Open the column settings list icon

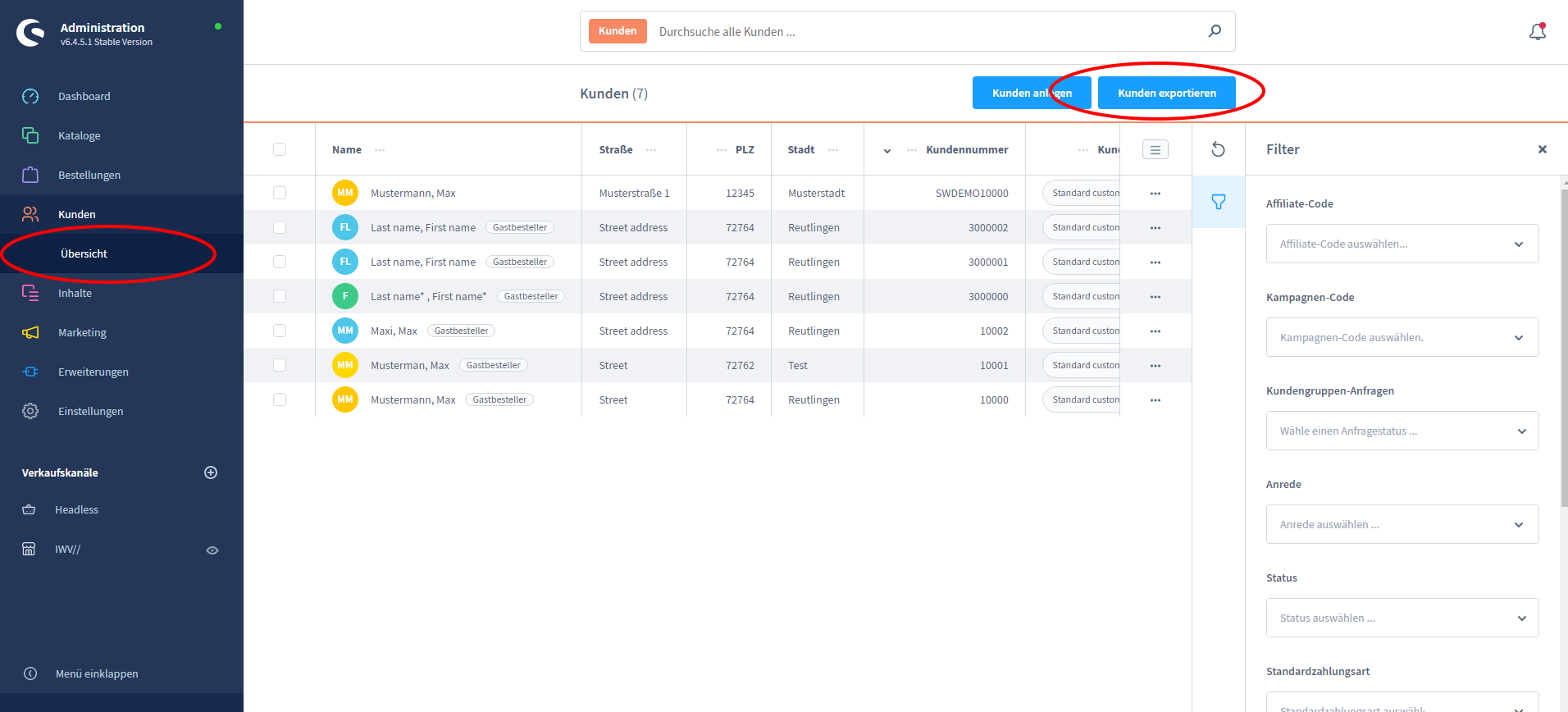click(1155, 149)
